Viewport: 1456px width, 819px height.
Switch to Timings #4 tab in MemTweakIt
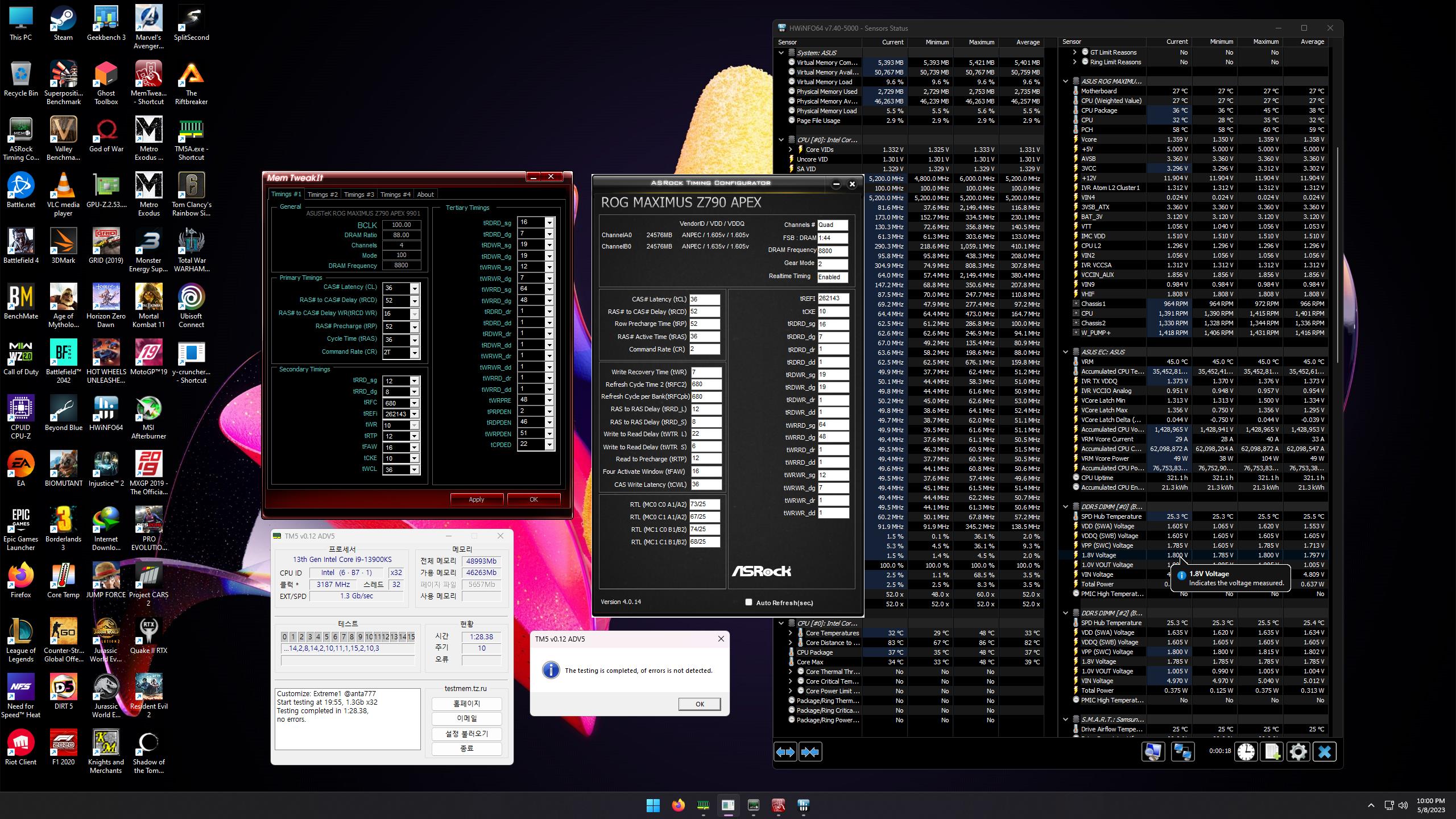click(x=395, y=195)
